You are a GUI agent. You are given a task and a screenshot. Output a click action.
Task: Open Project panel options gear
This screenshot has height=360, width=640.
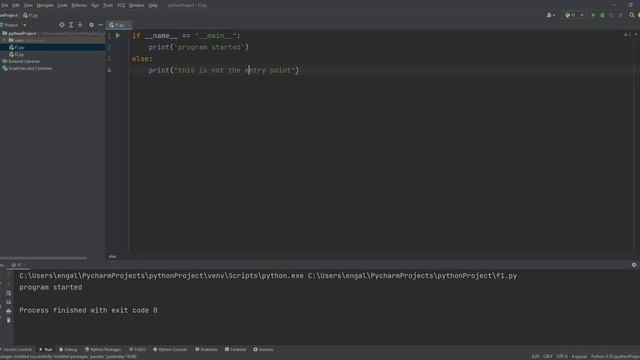pos(91,25)
